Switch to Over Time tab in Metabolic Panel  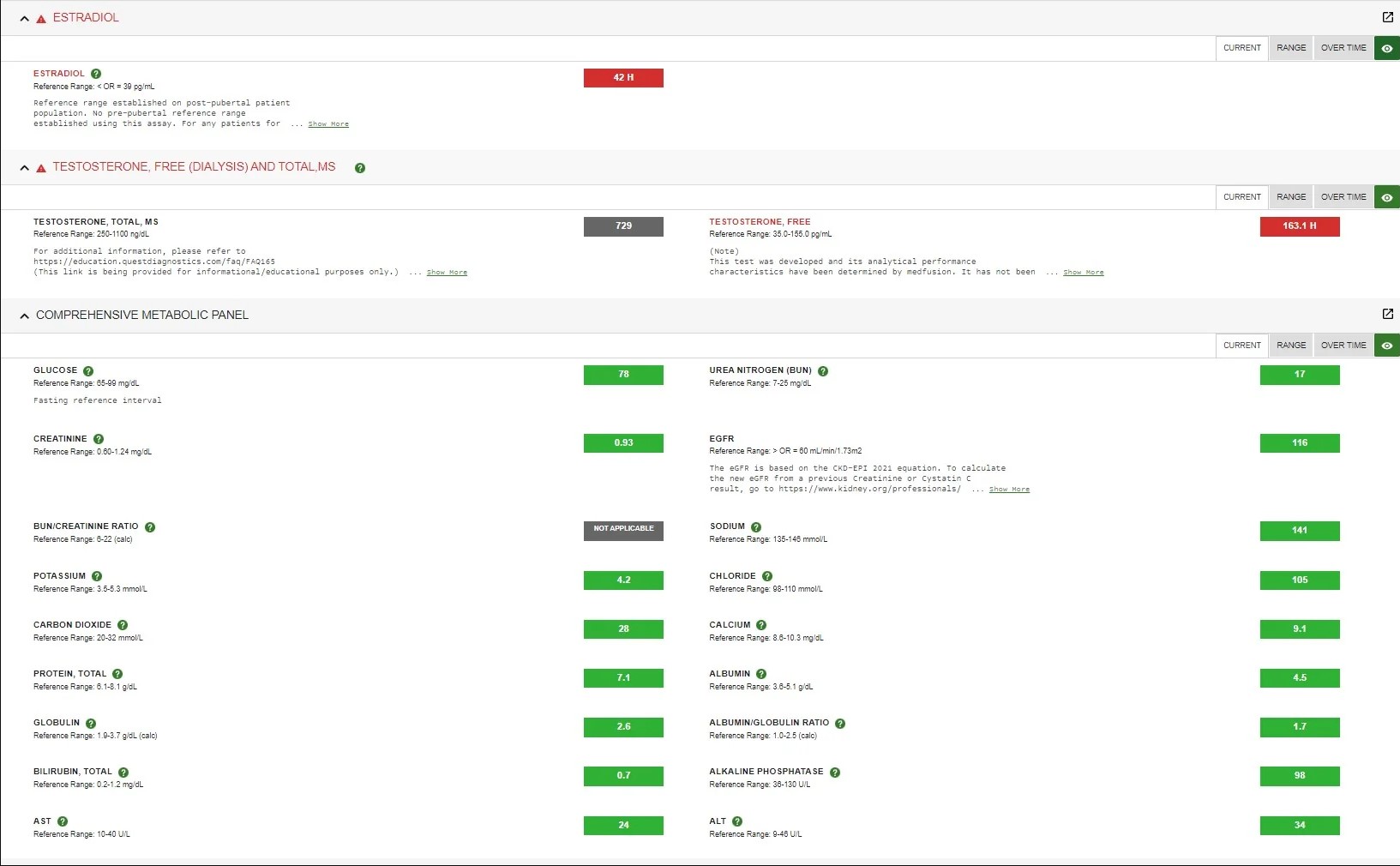click(x=1343, y=346)
